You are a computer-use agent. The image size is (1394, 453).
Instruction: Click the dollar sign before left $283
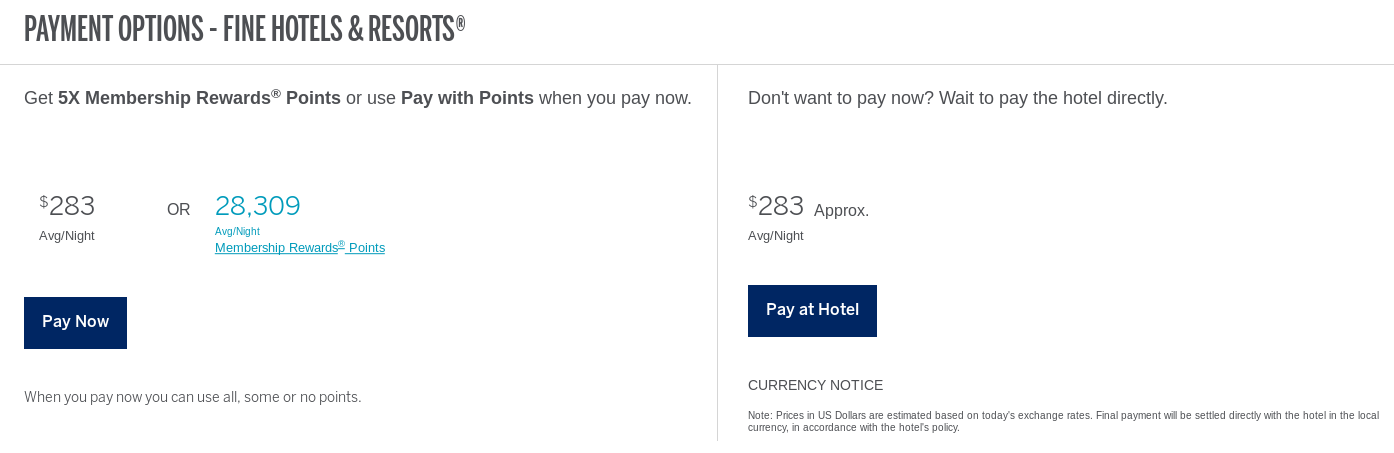click(x=43, y=202)
